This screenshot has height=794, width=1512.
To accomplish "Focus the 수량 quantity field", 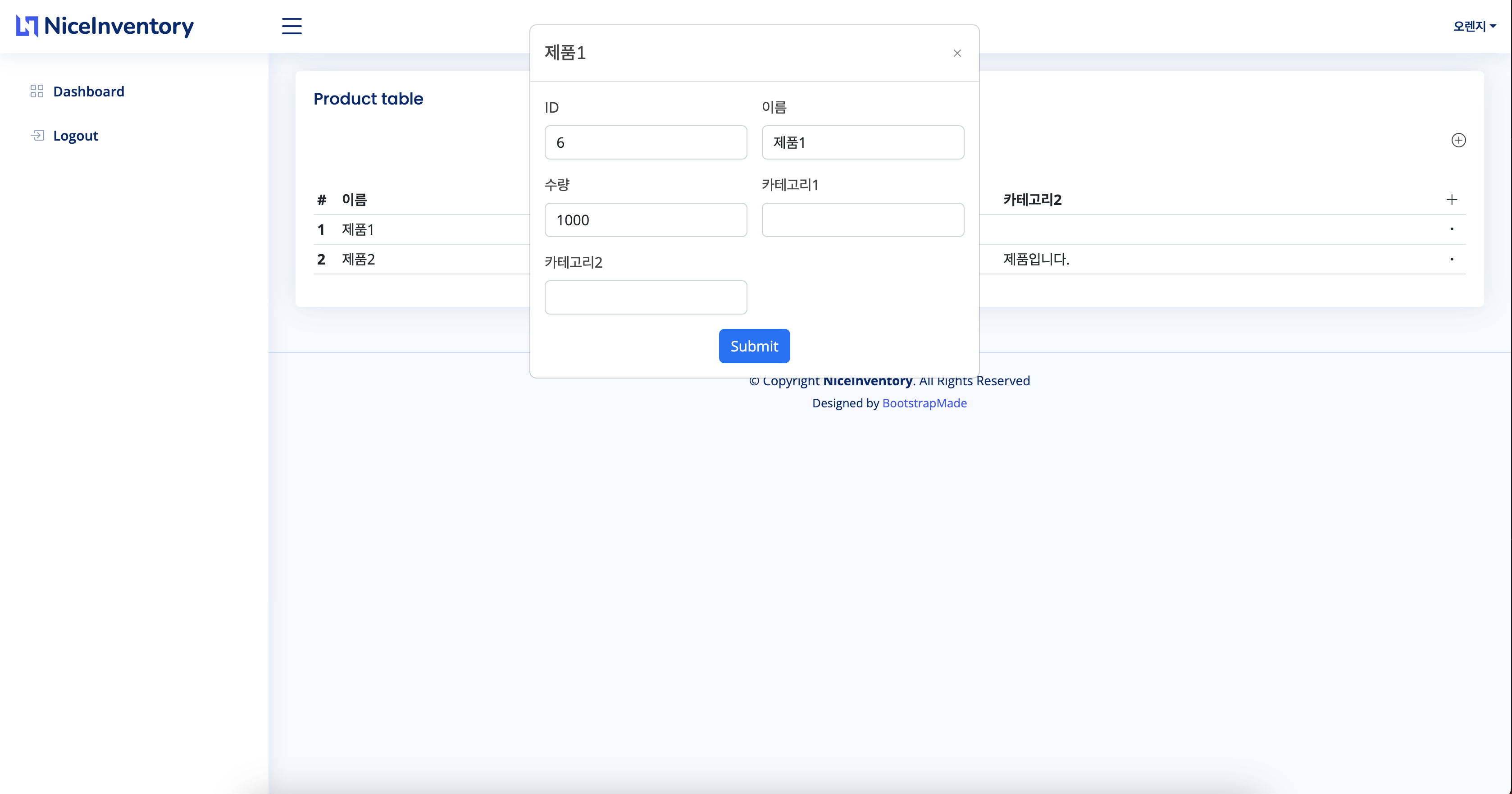I will tap(646, 220).
